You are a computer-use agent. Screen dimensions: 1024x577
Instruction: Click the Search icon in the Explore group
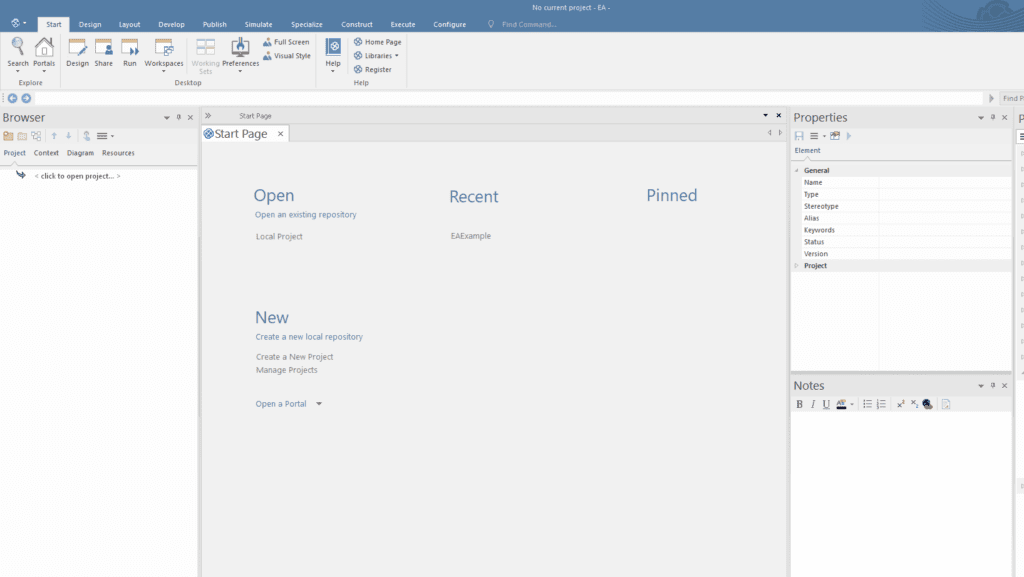click(17, 52)
